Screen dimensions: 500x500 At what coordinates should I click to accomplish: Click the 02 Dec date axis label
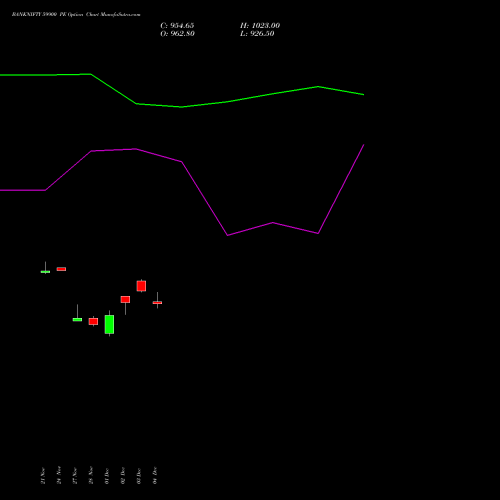point(123,476)
